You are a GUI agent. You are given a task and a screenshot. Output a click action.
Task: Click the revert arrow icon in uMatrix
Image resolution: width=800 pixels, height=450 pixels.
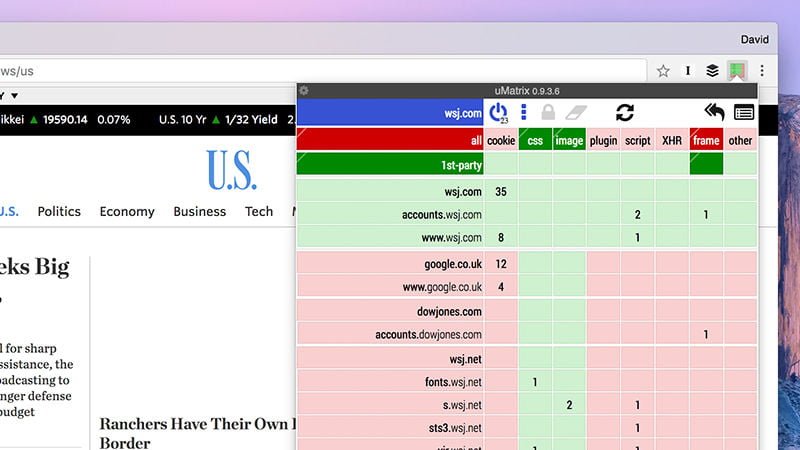click(x=714, y=112)
